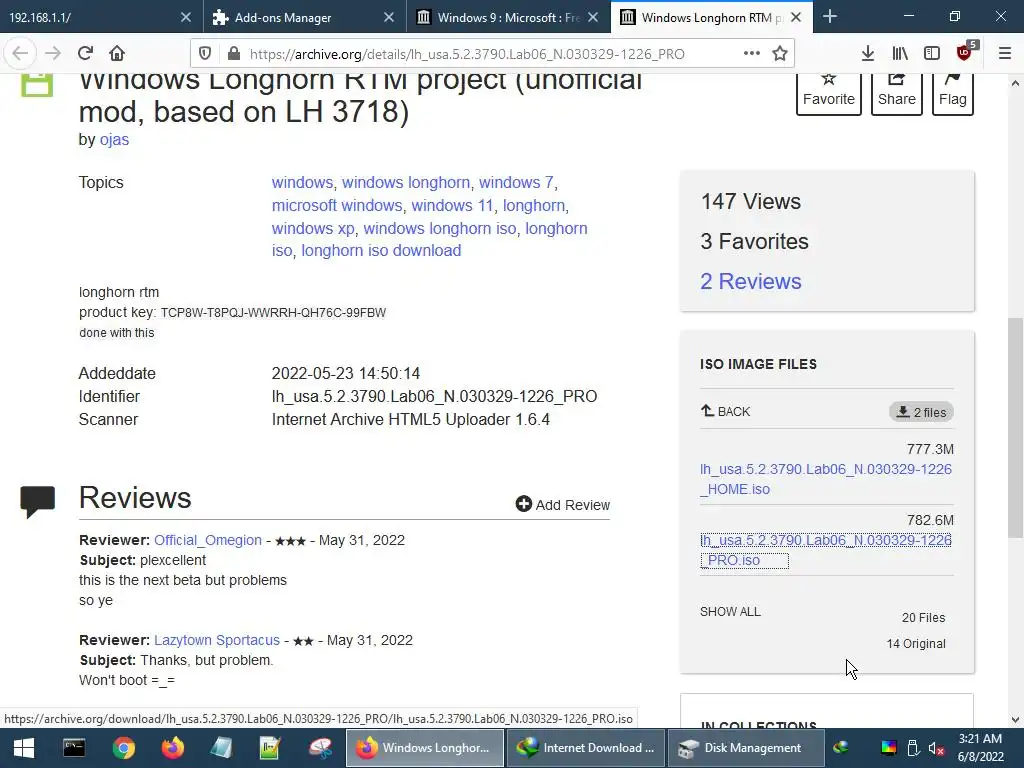Open the 'microsoft windows' topic link

coord(337,205)
